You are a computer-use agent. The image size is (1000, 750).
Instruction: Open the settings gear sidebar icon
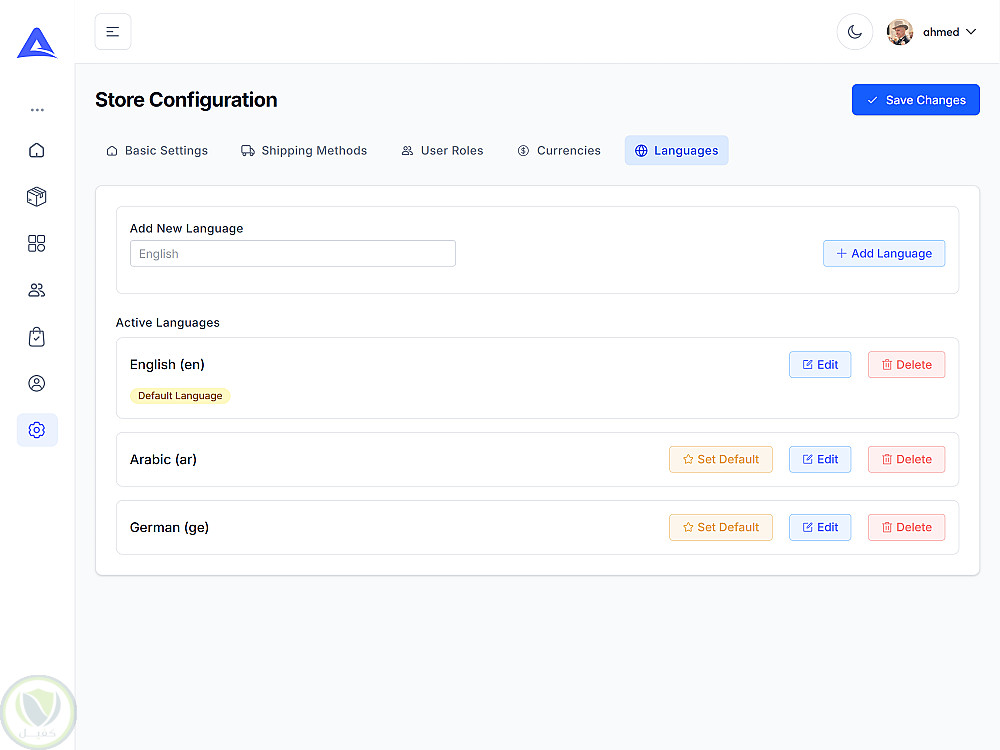click(x=37, y=430)
